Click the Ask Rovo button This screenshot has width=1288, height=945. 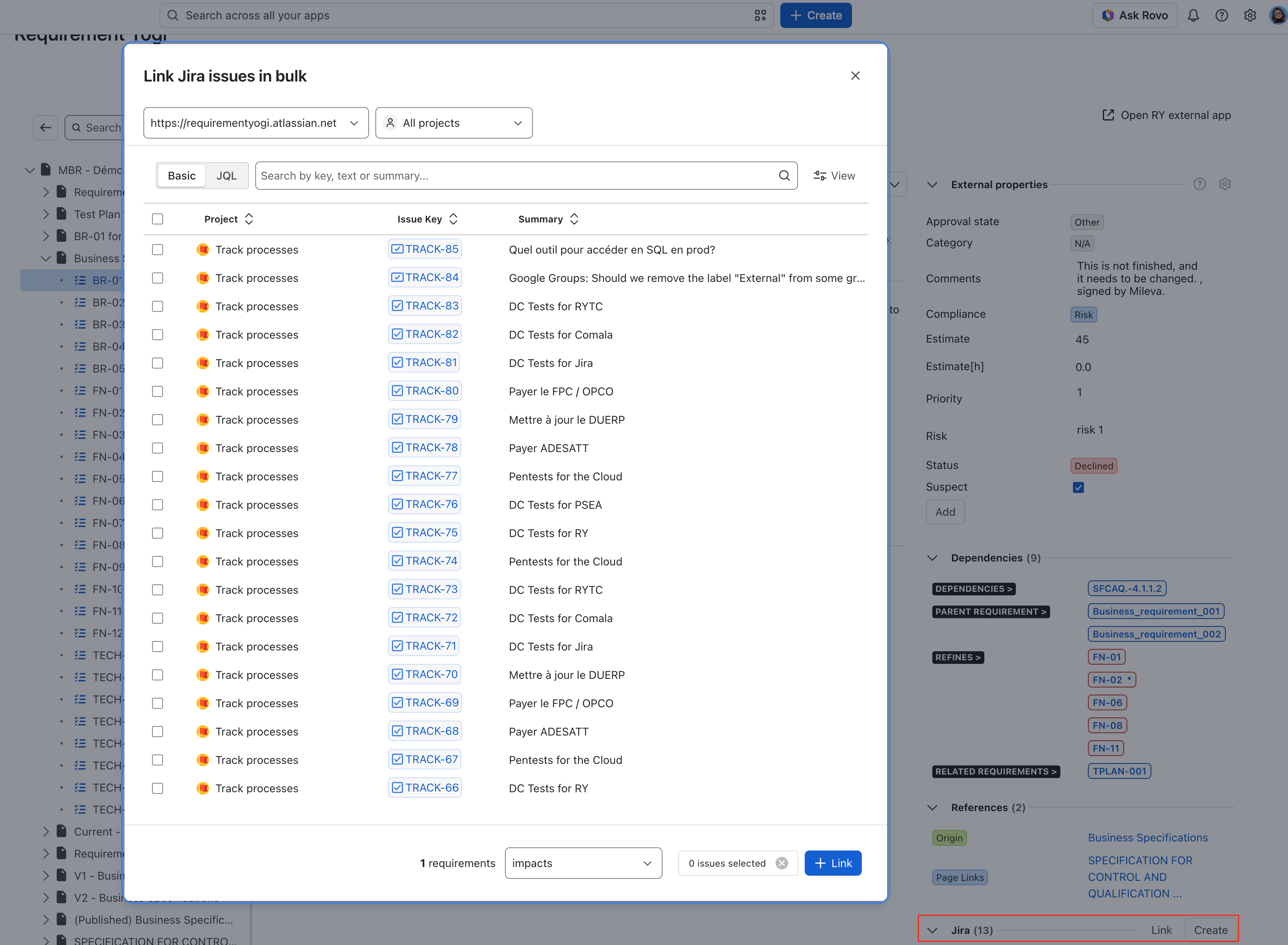coord(1135,15)
